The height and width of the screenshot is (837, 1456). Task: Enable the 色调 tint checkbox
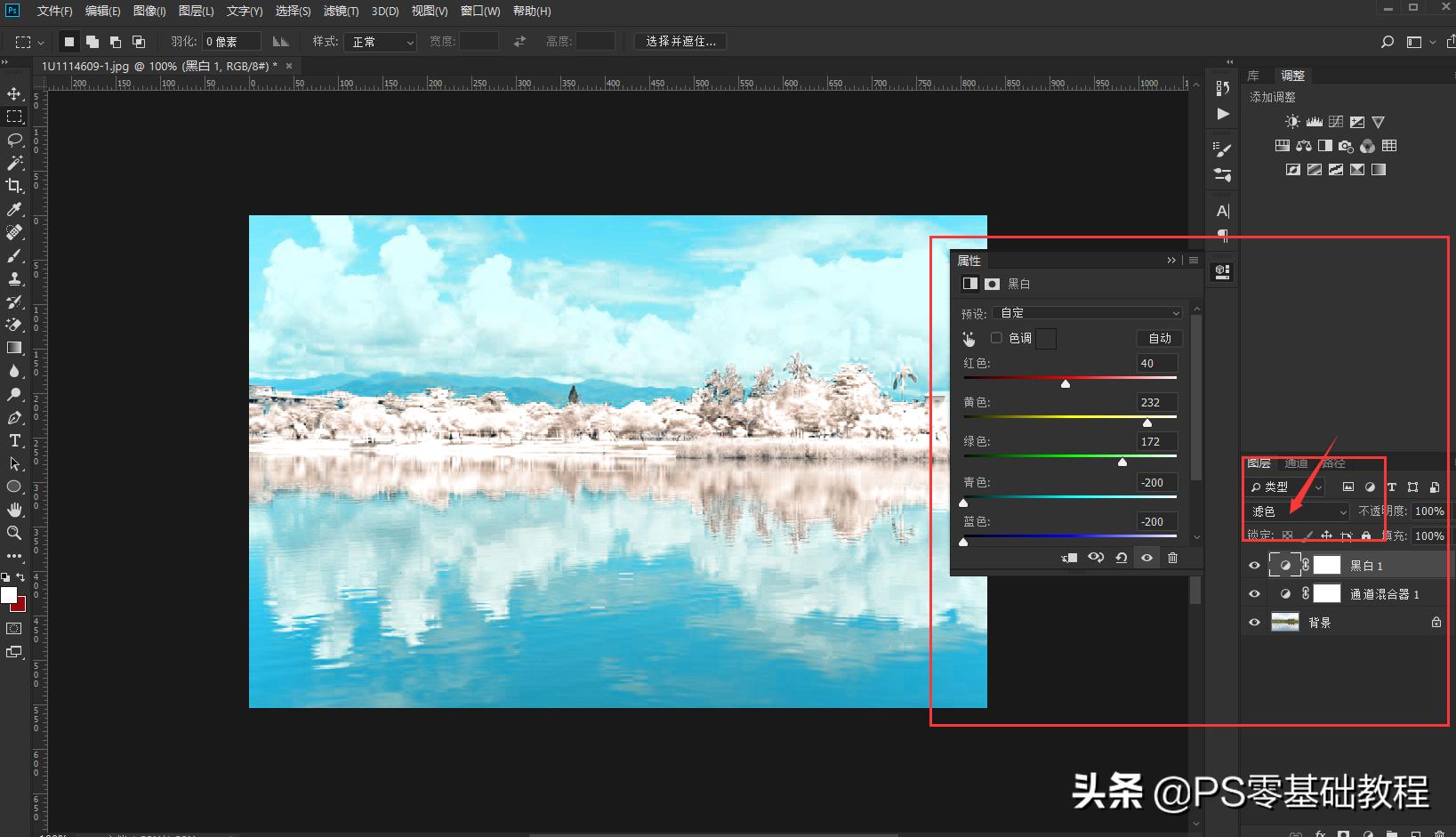click(x=996, y=338)
